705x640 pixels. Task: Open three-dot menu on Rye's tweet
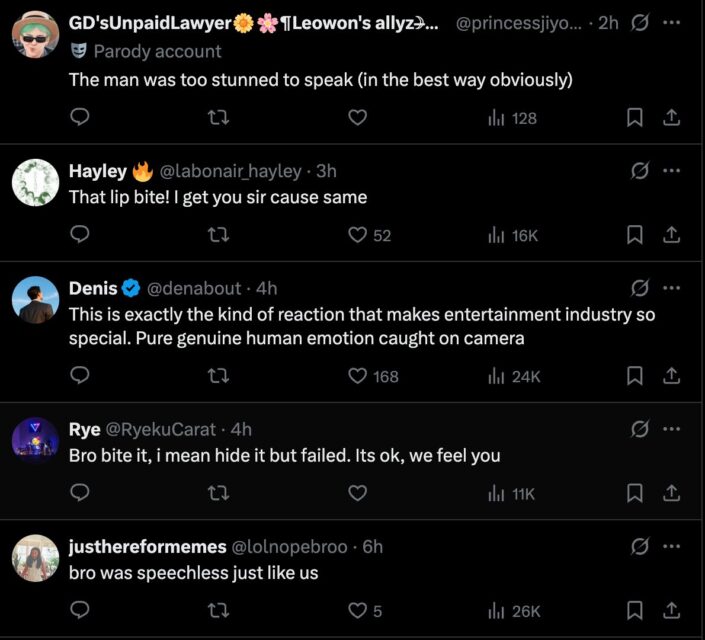(x=672, y=429)
